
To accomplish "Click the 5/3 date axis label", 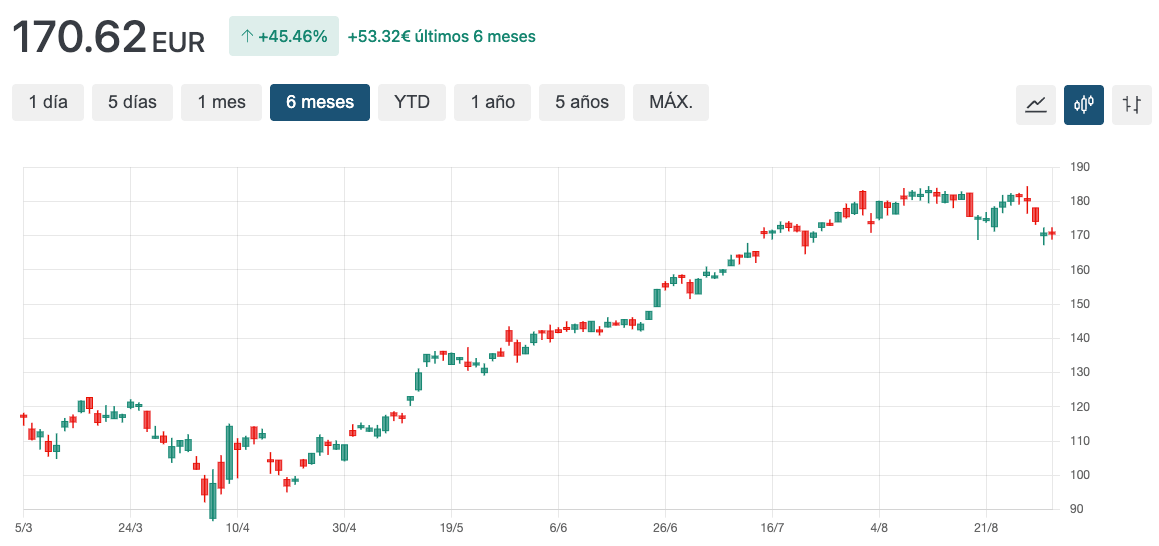I will 24,528.
